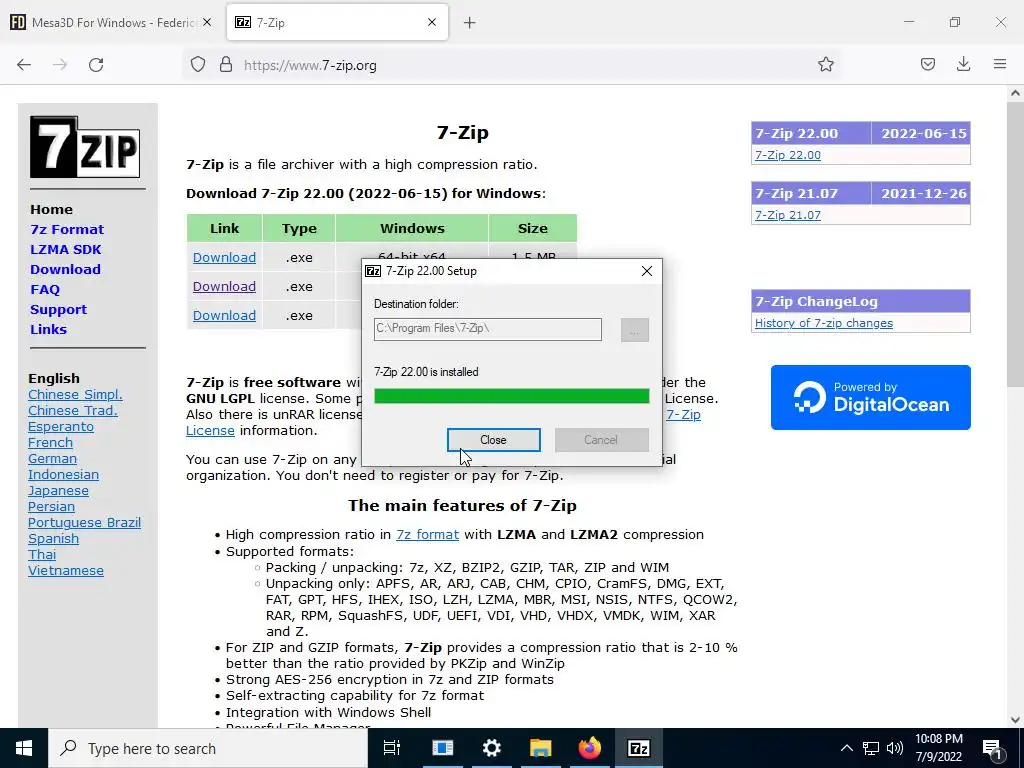1024x768 pixels.
Task: Select the 7-Zip browser tab
Action: (x=337, y=22)
